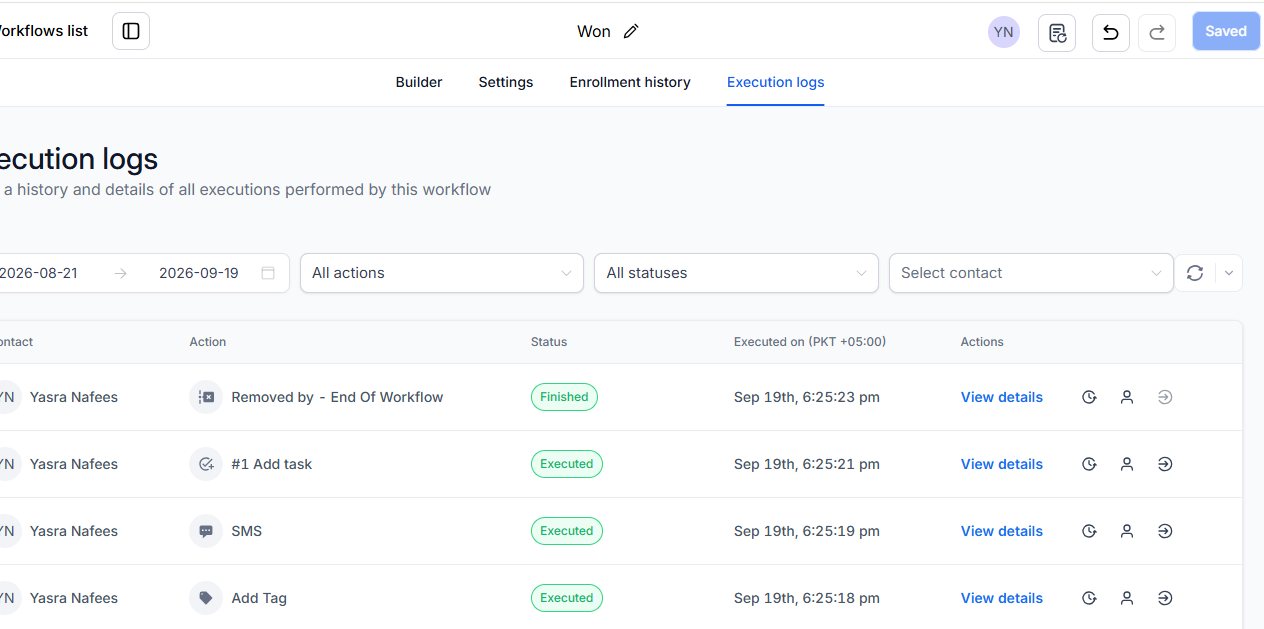Open the workflow notes/checklist icon
Image resolution: width=1264 pixels, height=629 pixels.
[x=1057, y=32]
